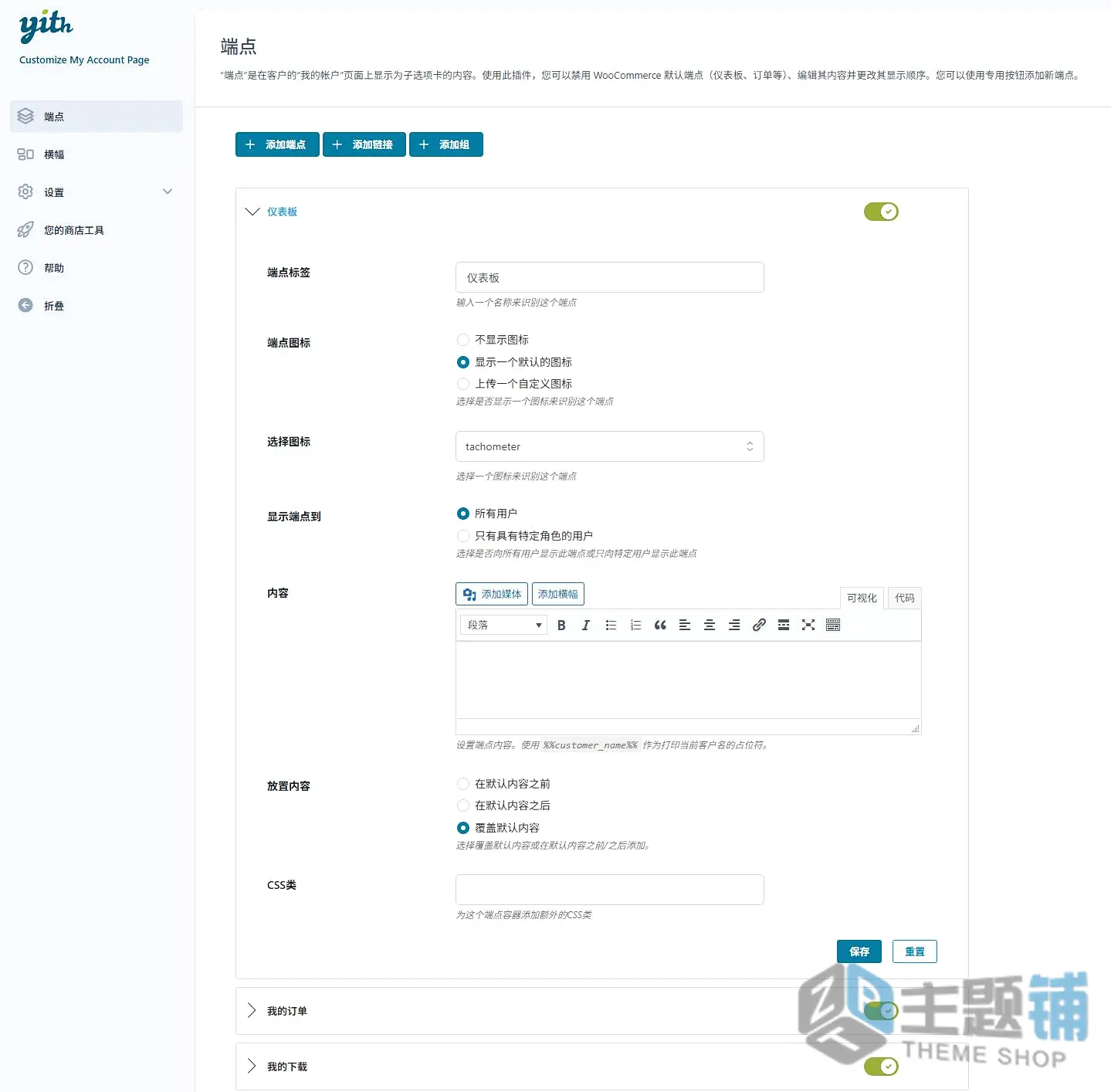Open the 段落 format dropdown
This screenshot has height=1092, width=1111.
click(504, 625)
